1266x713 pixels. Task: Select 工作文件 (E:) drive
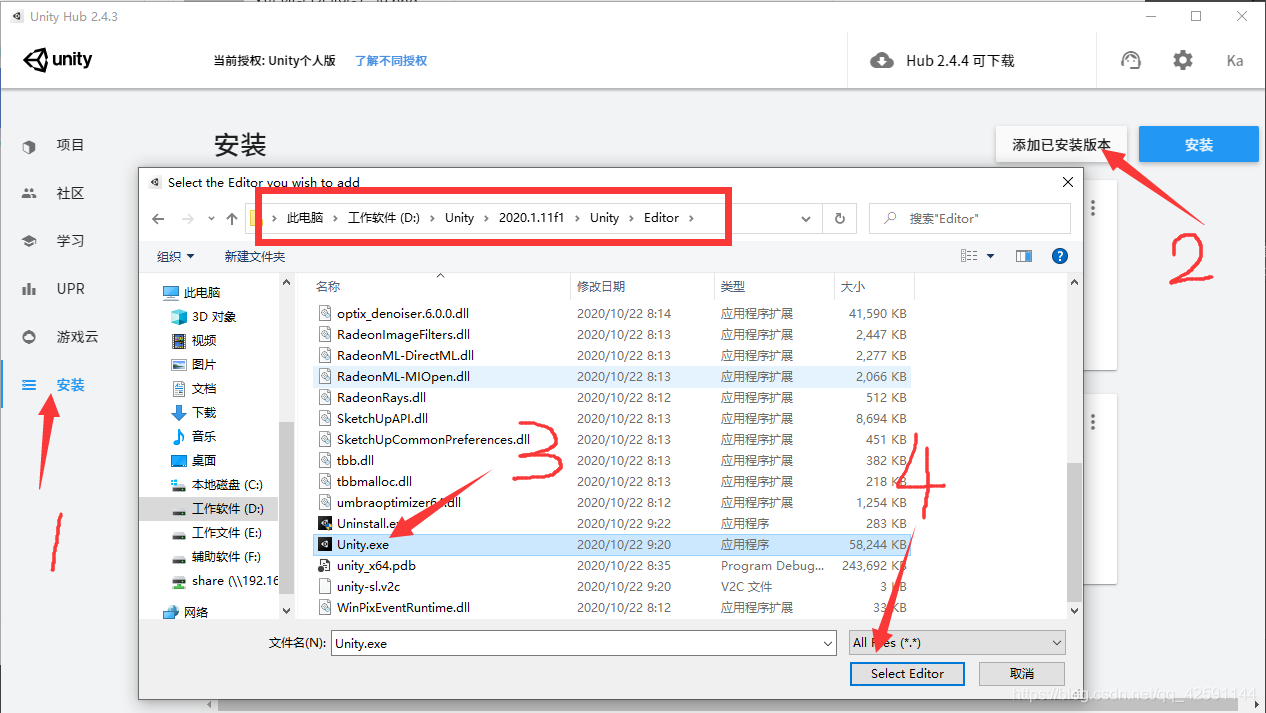click(217, 533)
